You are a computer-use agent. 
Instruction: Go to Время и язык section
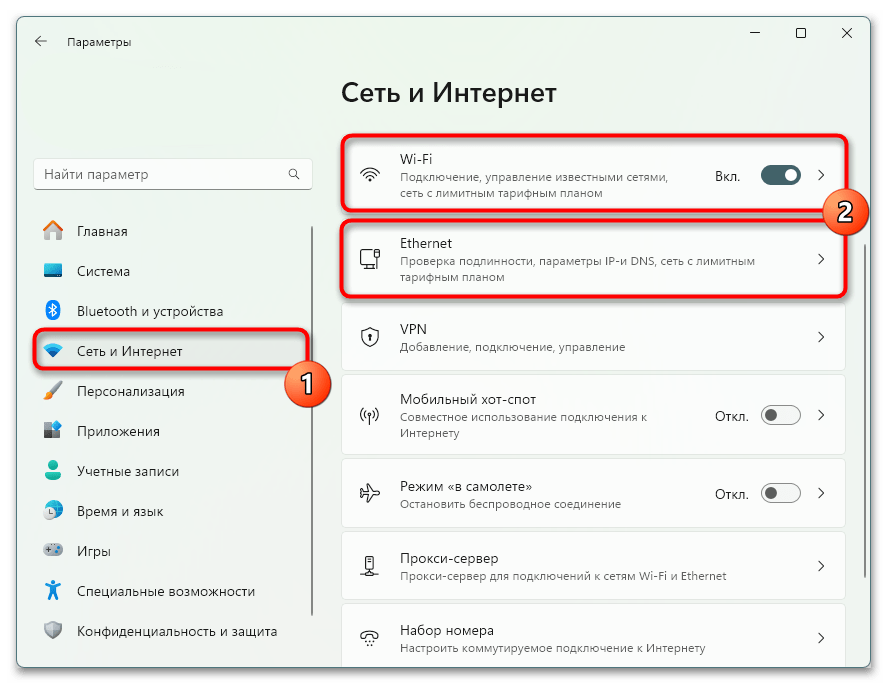172,511
